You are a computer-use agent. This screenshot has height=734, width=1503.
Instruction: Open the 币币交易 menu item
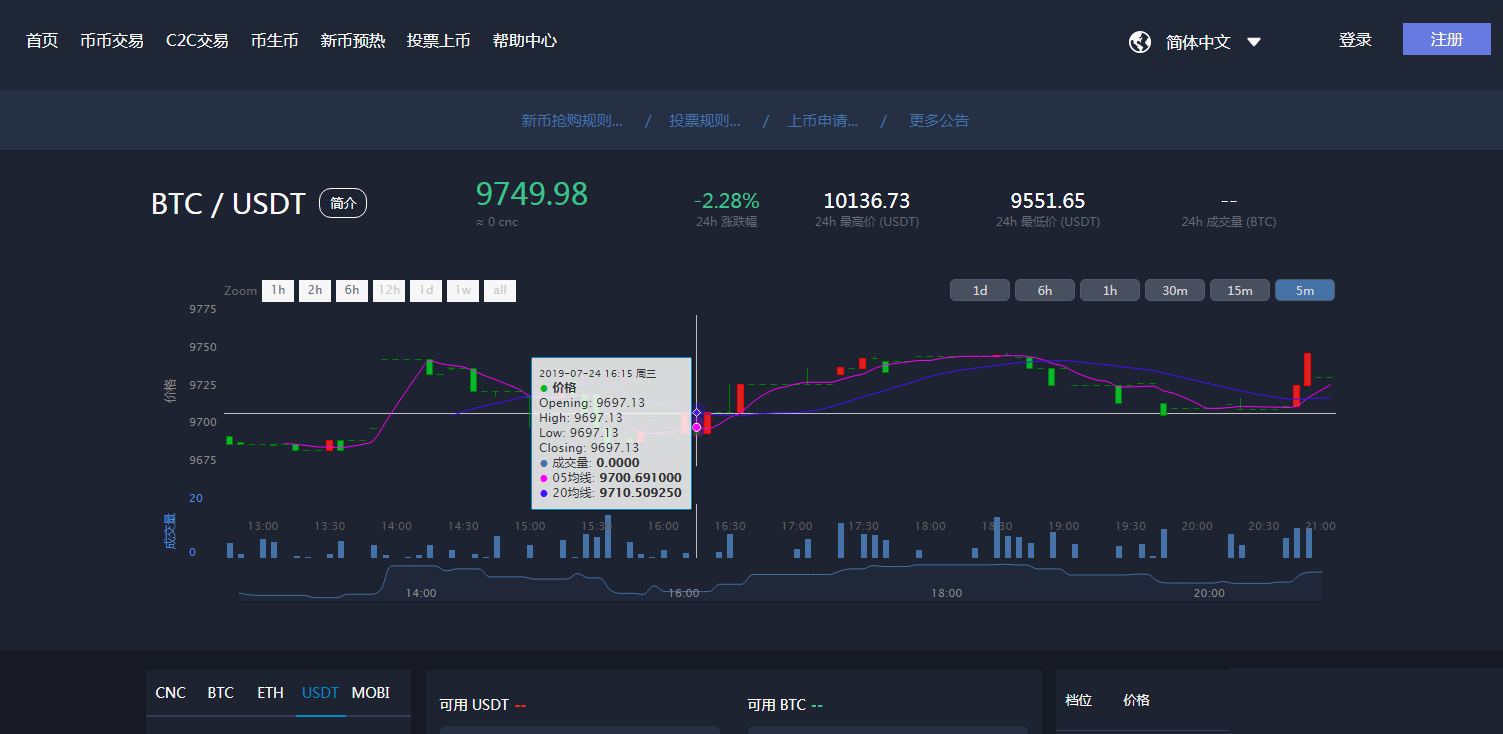(112, 41)
